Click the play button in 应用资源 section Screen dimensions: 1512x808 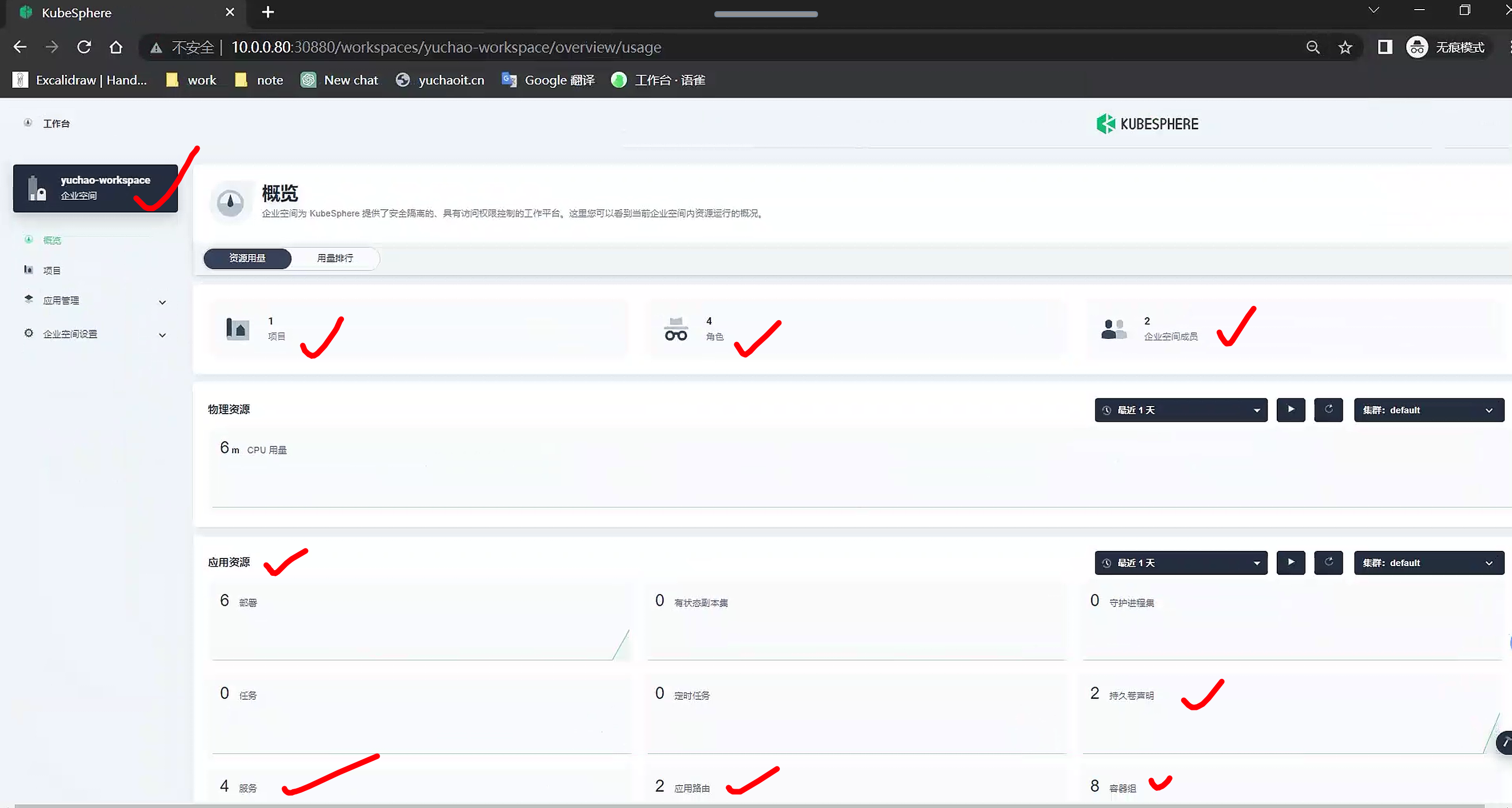pos(1290,563)
